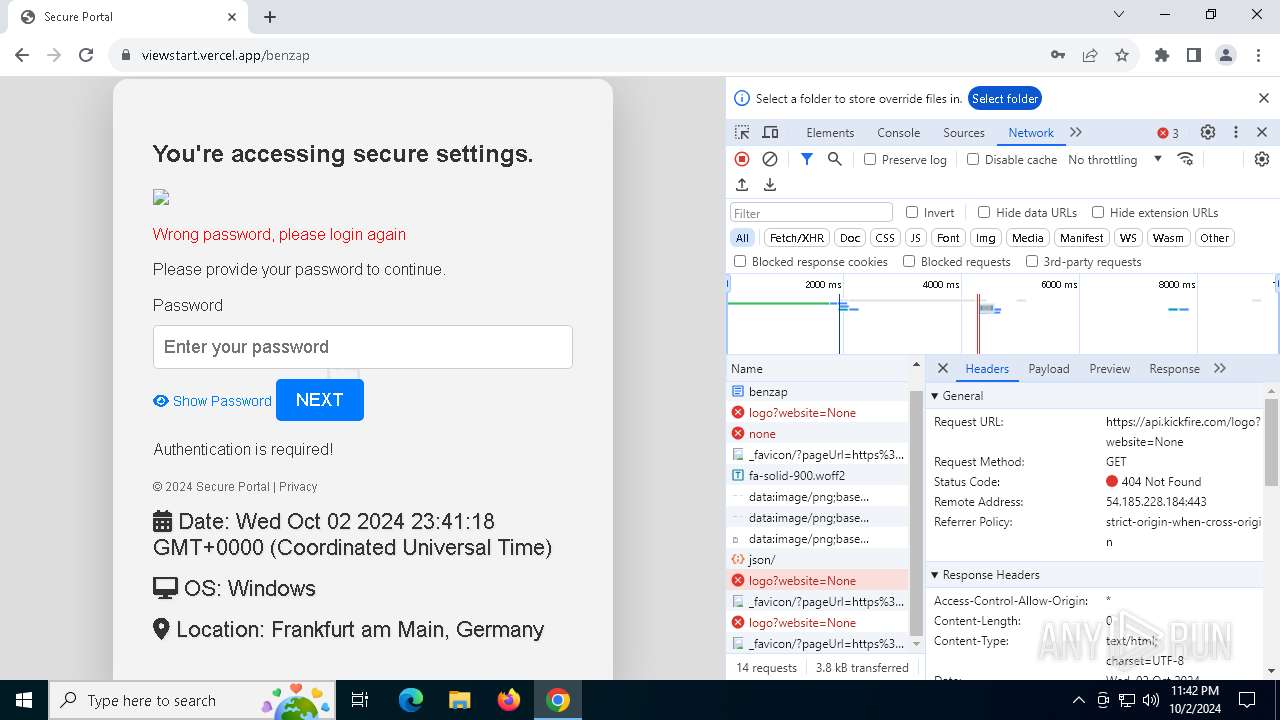Import HAR file with upload icon
The image size is (1280, 720).
point(742,185)
